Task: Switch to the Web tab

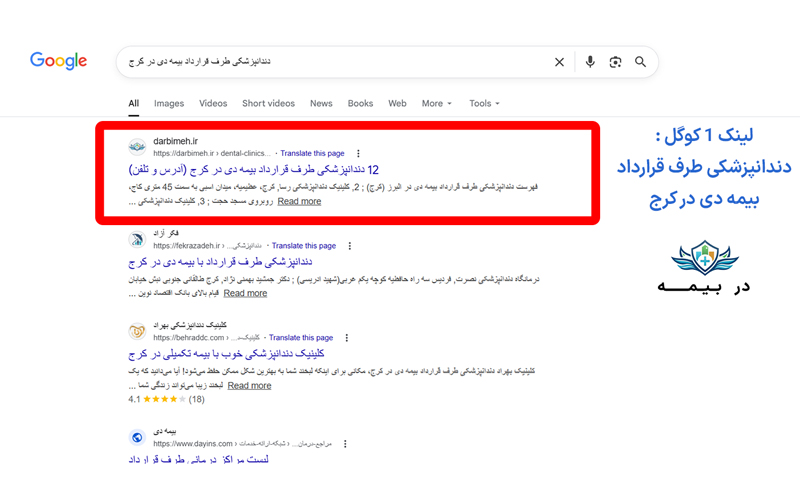Action: (397, 104)
